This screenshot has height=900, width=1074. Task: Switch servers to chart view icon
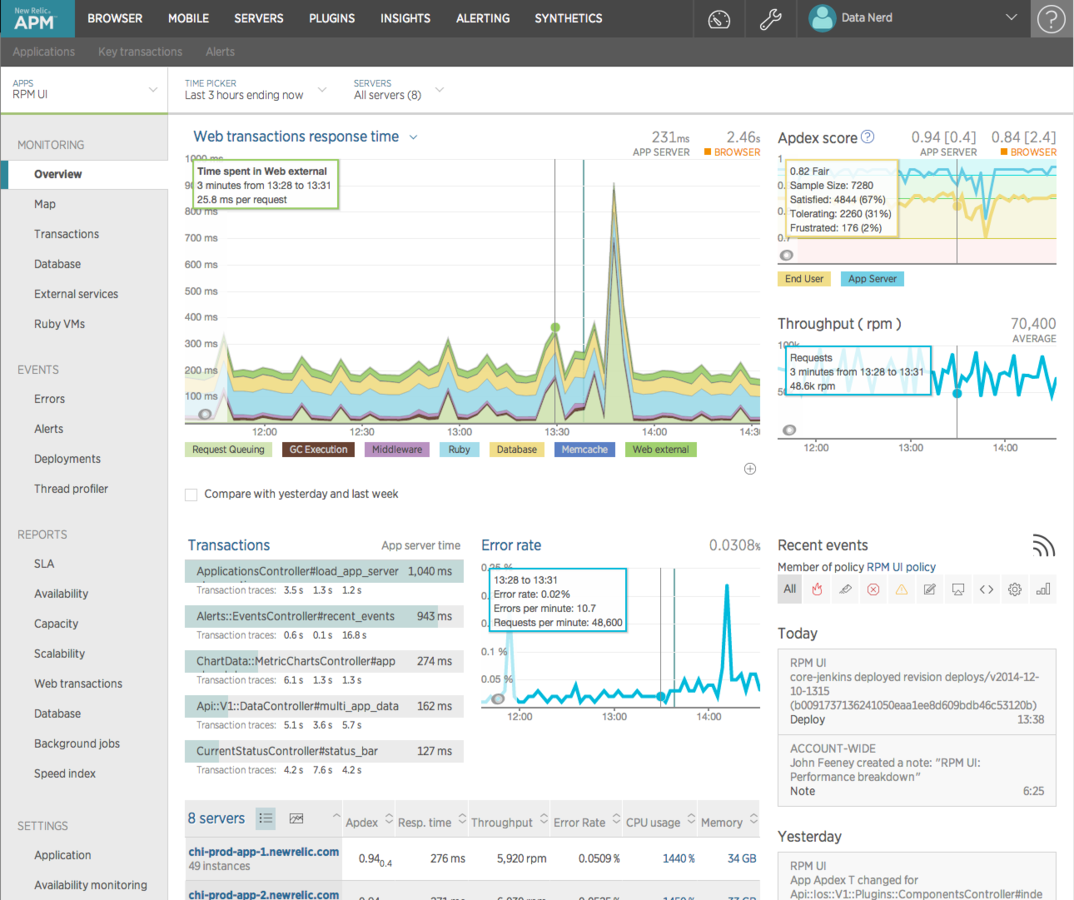(297, 818)
